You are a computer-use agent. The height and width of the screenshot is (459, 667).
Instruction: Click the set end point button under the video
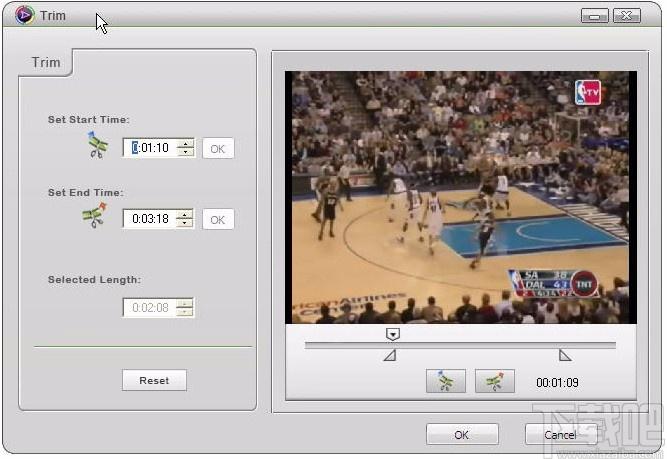coord(494,381)
